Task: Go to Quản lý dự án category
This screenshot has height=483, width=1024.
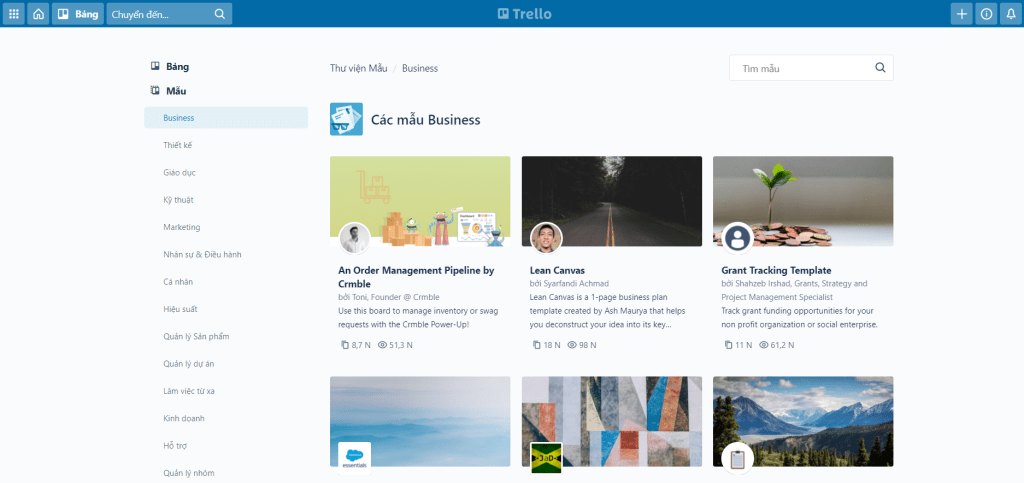Action: point(189,364)
